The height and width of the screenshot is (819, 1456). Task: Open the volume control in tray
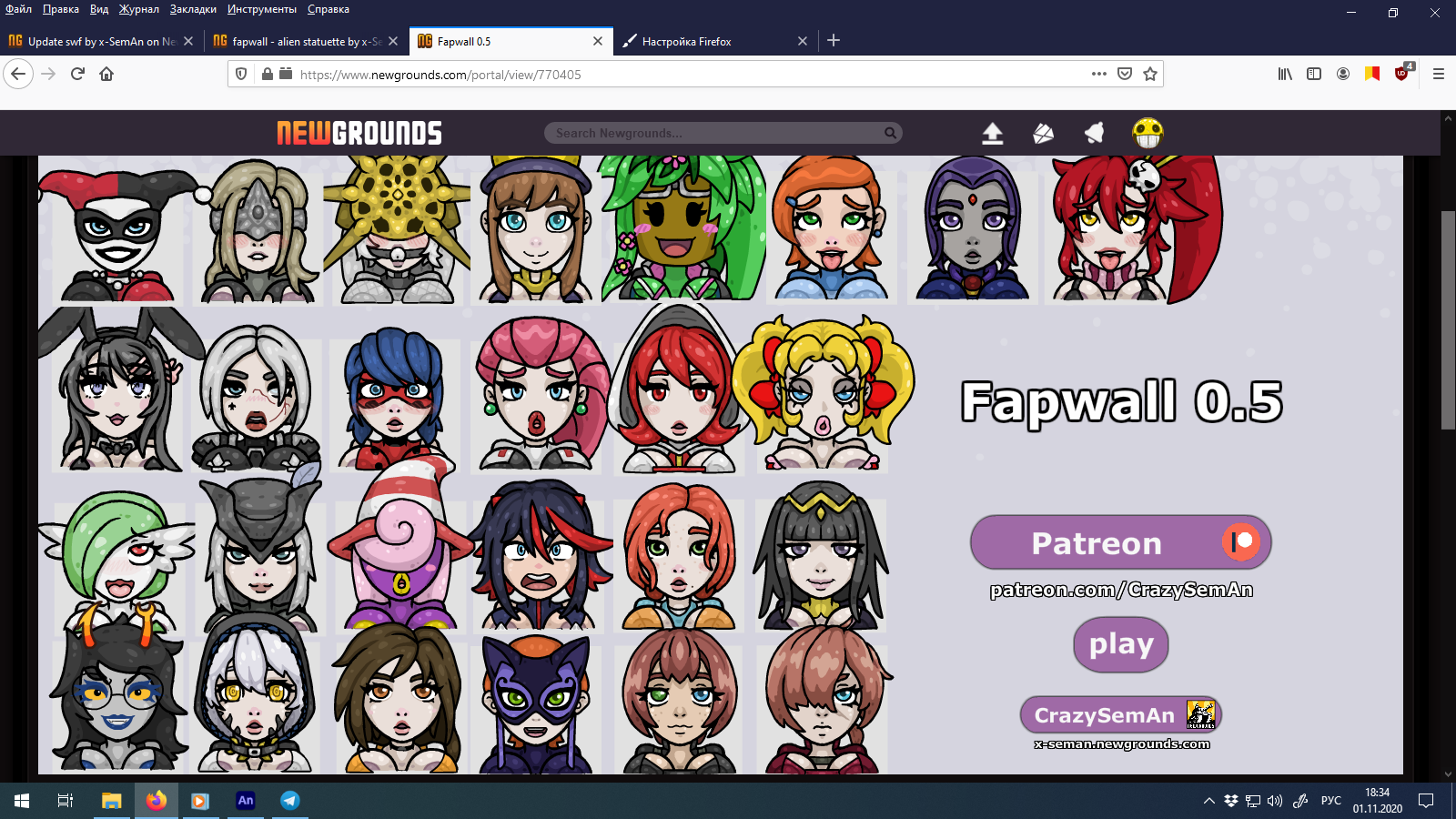click(x=1275, y=801)
